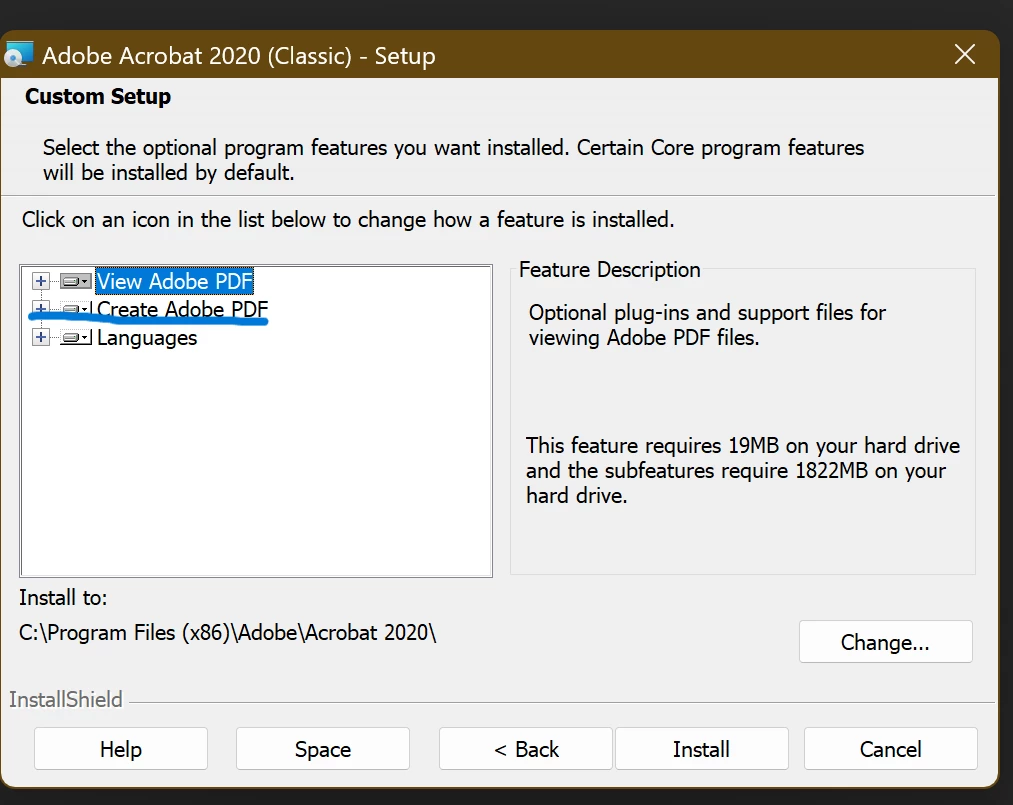Open the Create Adobe PDF drive icon menu

coord(76,310)
